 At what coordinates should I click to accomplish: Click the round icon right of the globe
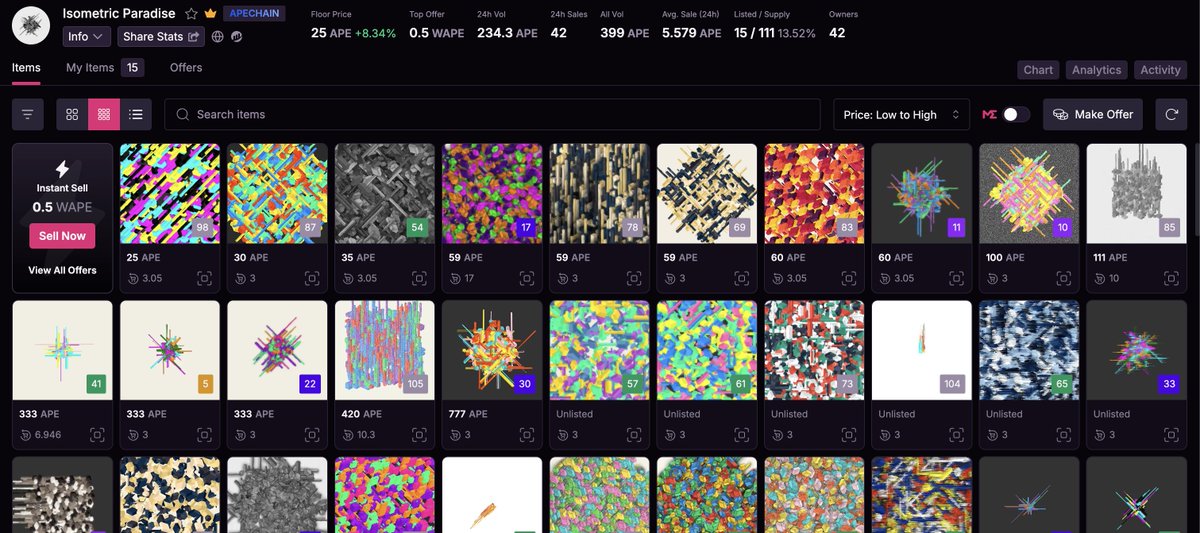coord(237,37)
